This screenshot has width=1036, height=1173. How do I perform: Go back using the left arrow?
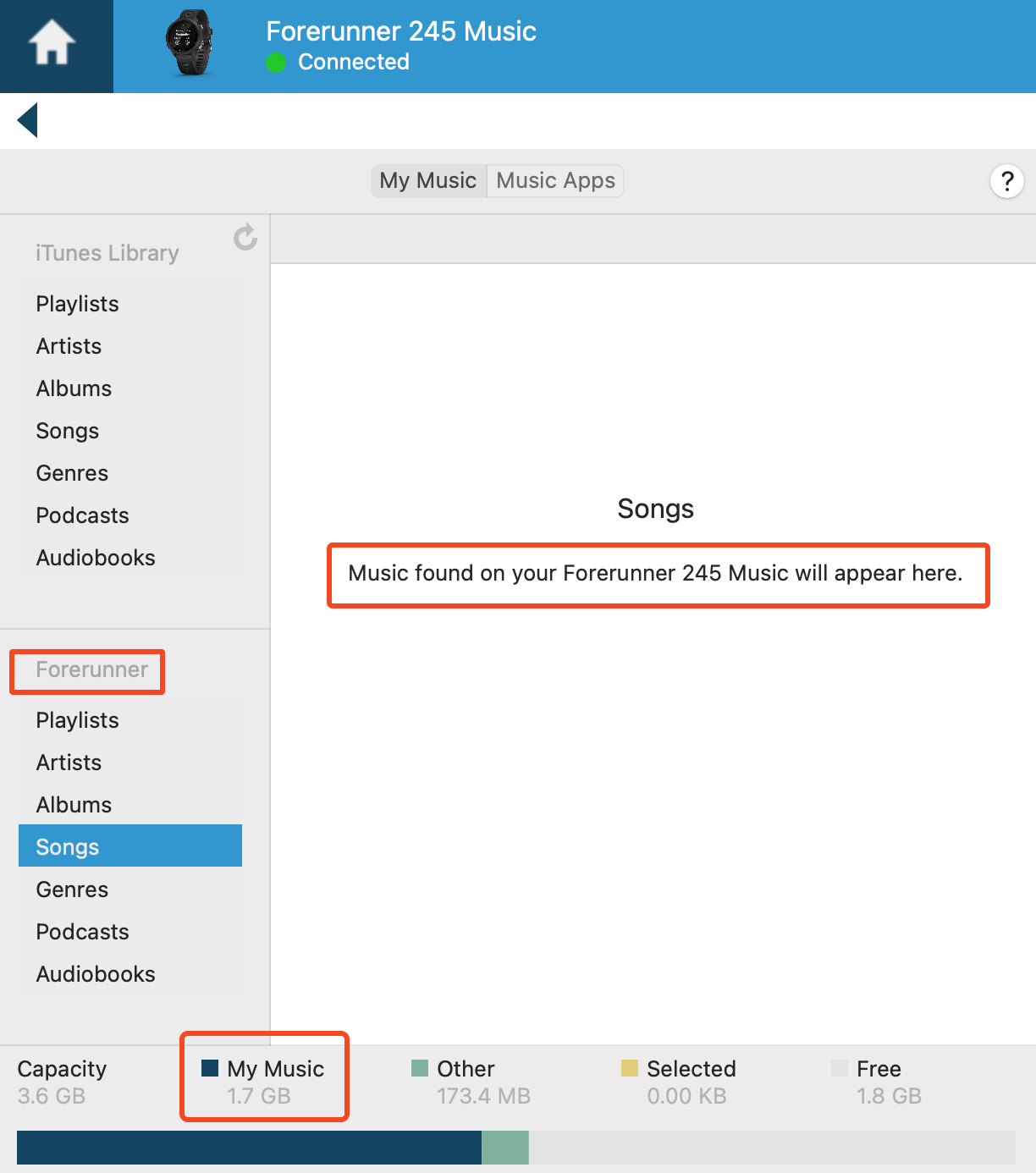28,120
